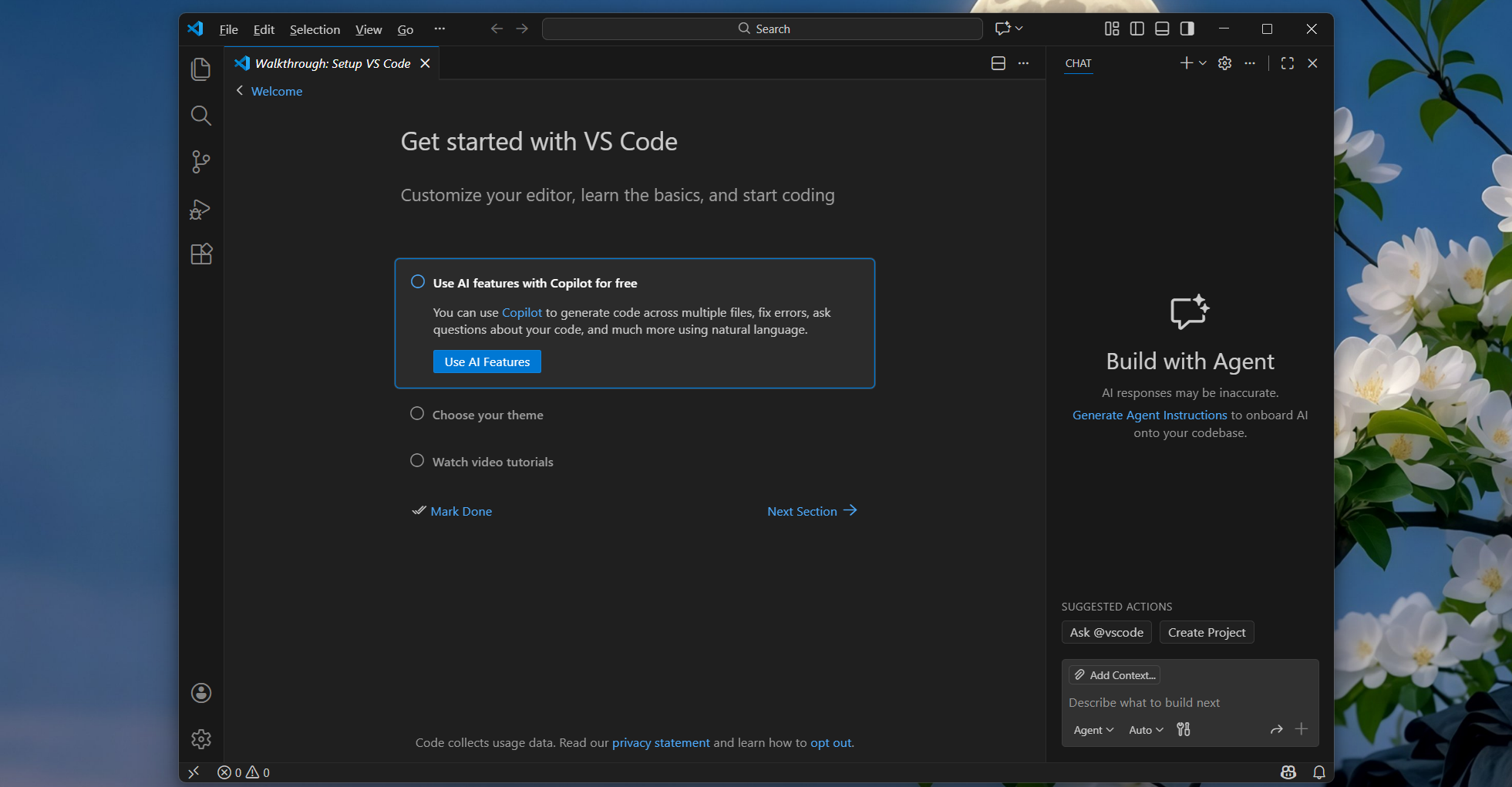Maximize the chat panel
The height and width of the screenshot is (787, 1512).
(x=1288, y=63)
